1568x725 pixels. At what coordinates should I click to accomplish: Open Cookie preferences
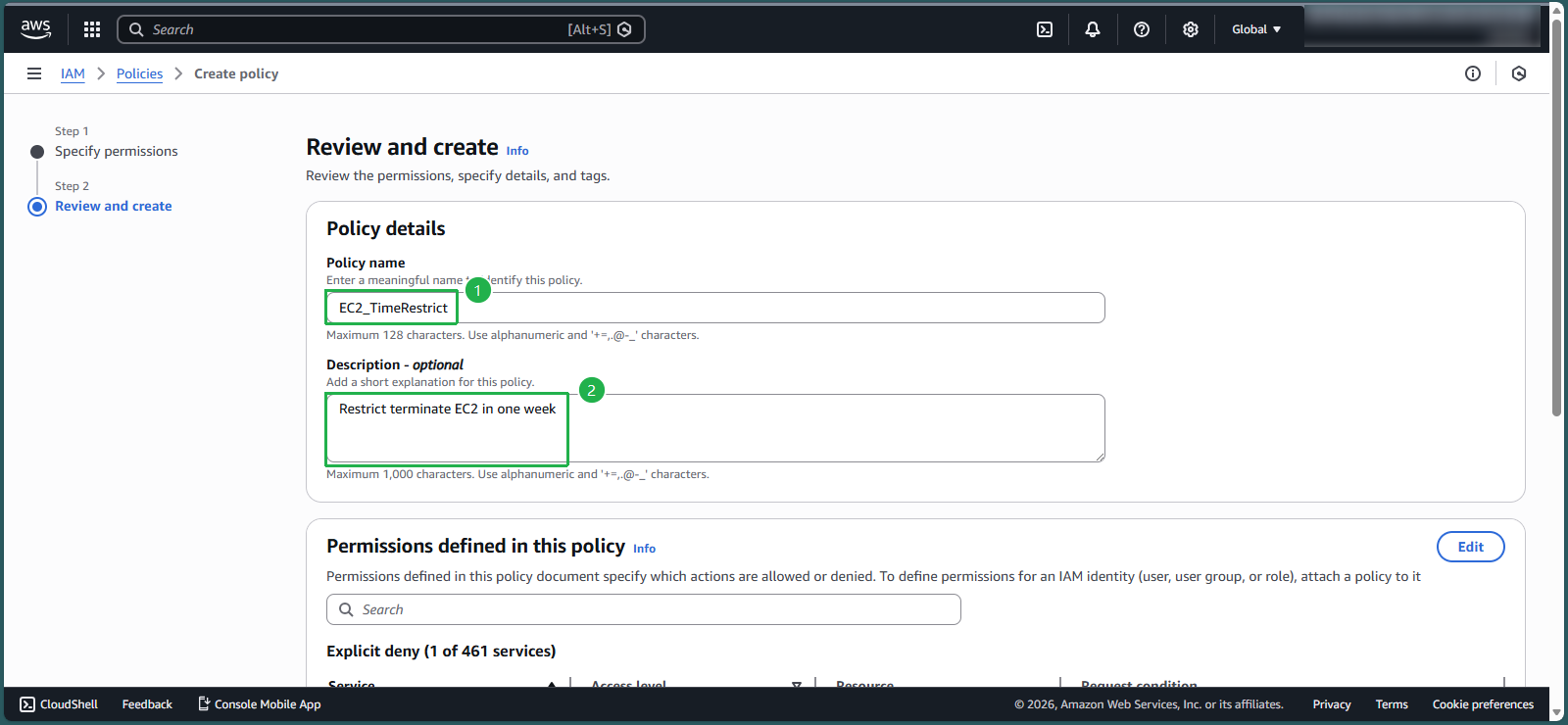pyautogui.click(x=1483, y=704)
